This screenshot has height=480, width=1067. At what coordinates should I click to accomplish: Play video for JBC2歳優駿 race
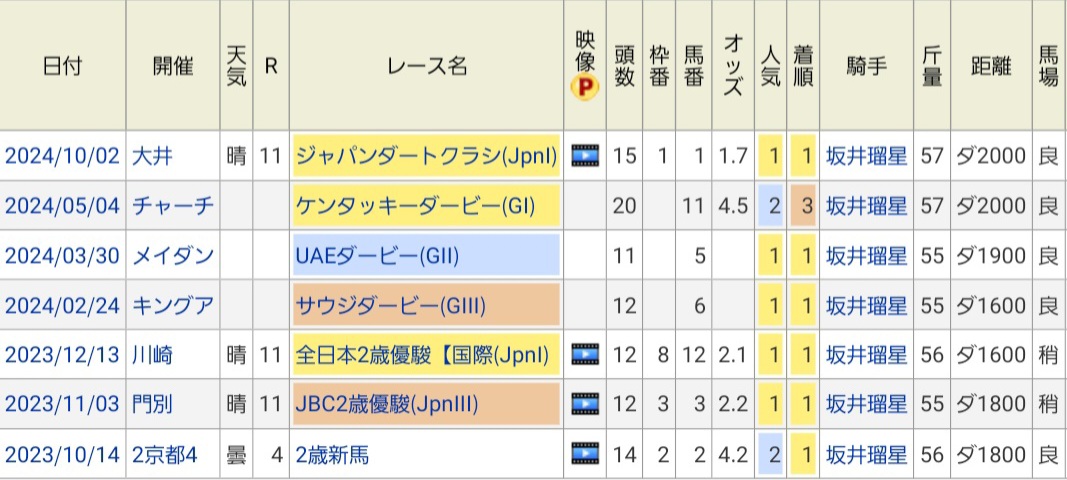(585, 404)
